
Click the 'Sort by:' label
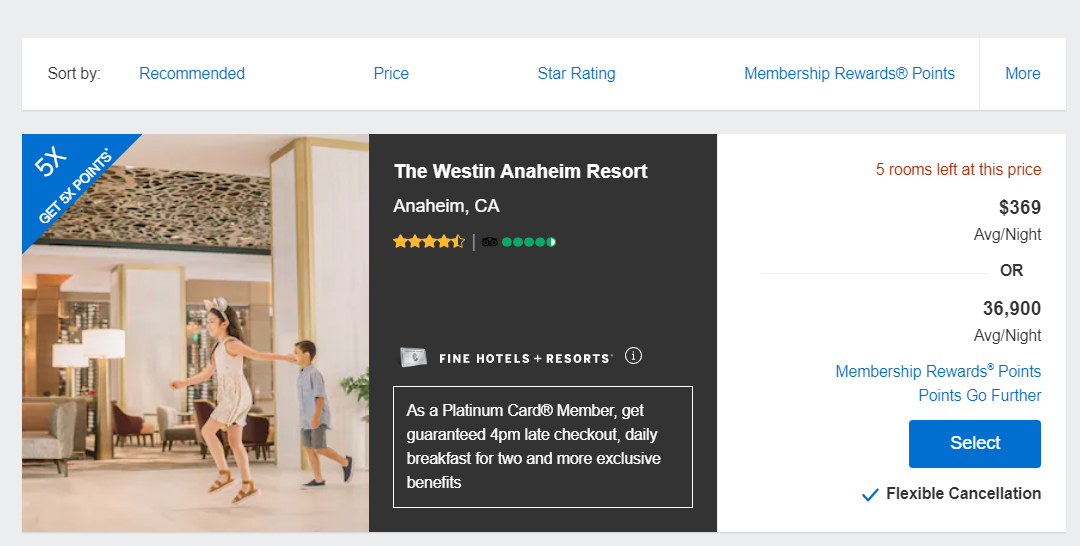pyautogui.click(x=74, y=74)
